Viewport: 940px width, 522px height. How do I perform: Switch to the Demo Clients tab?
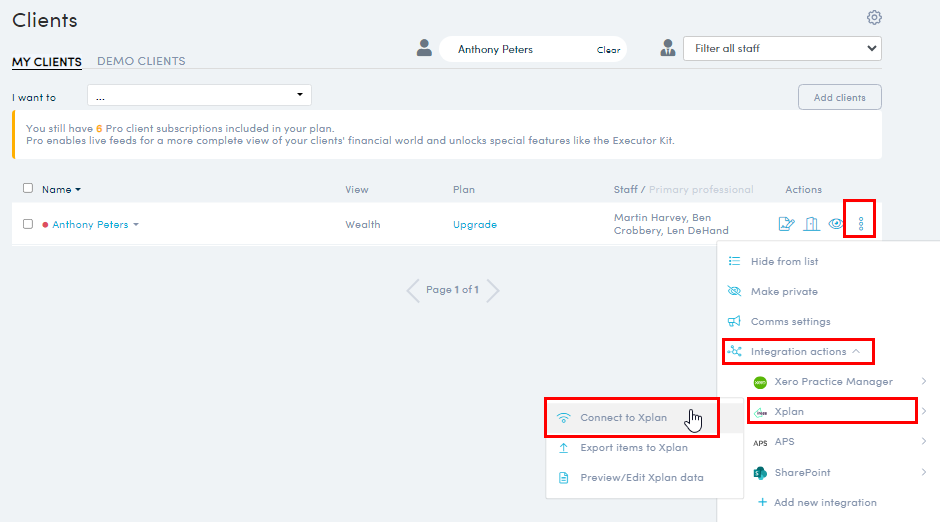pyautogui.click(x=141, y=61)
